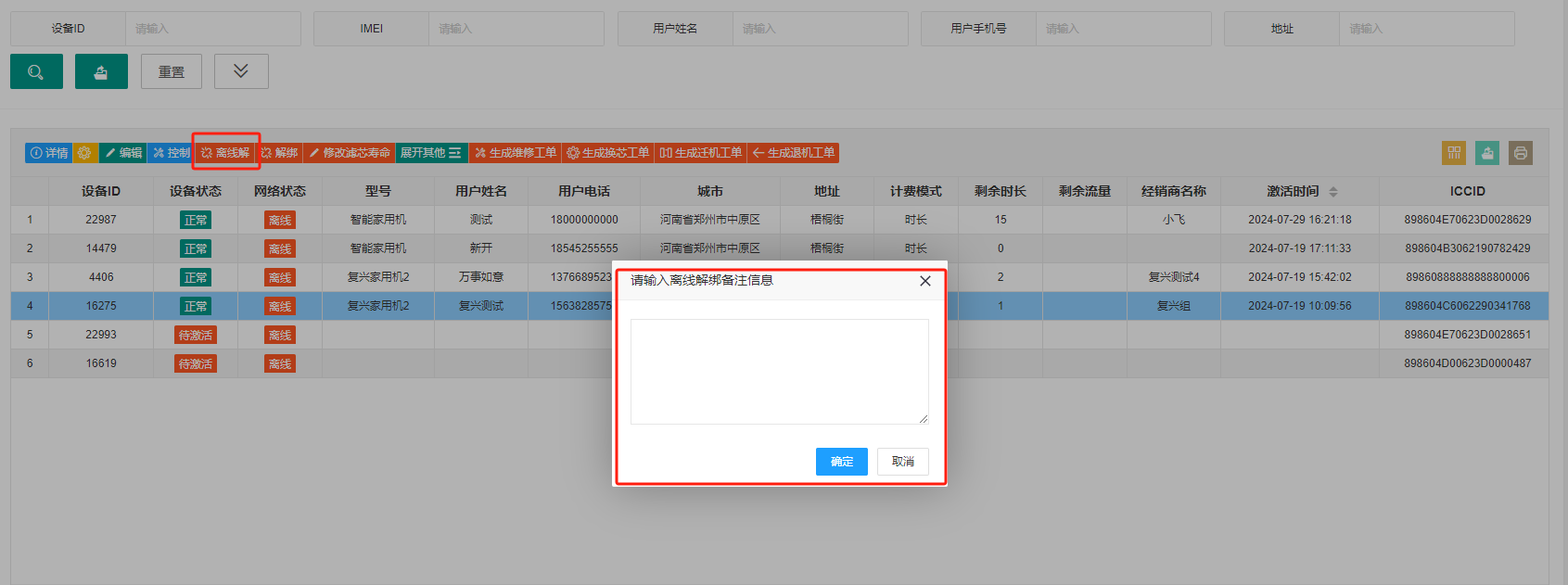Click the 离线解 toolbar button
Image resolution: width=1568 pixels, height=585 pixels.
pos(225,153)
